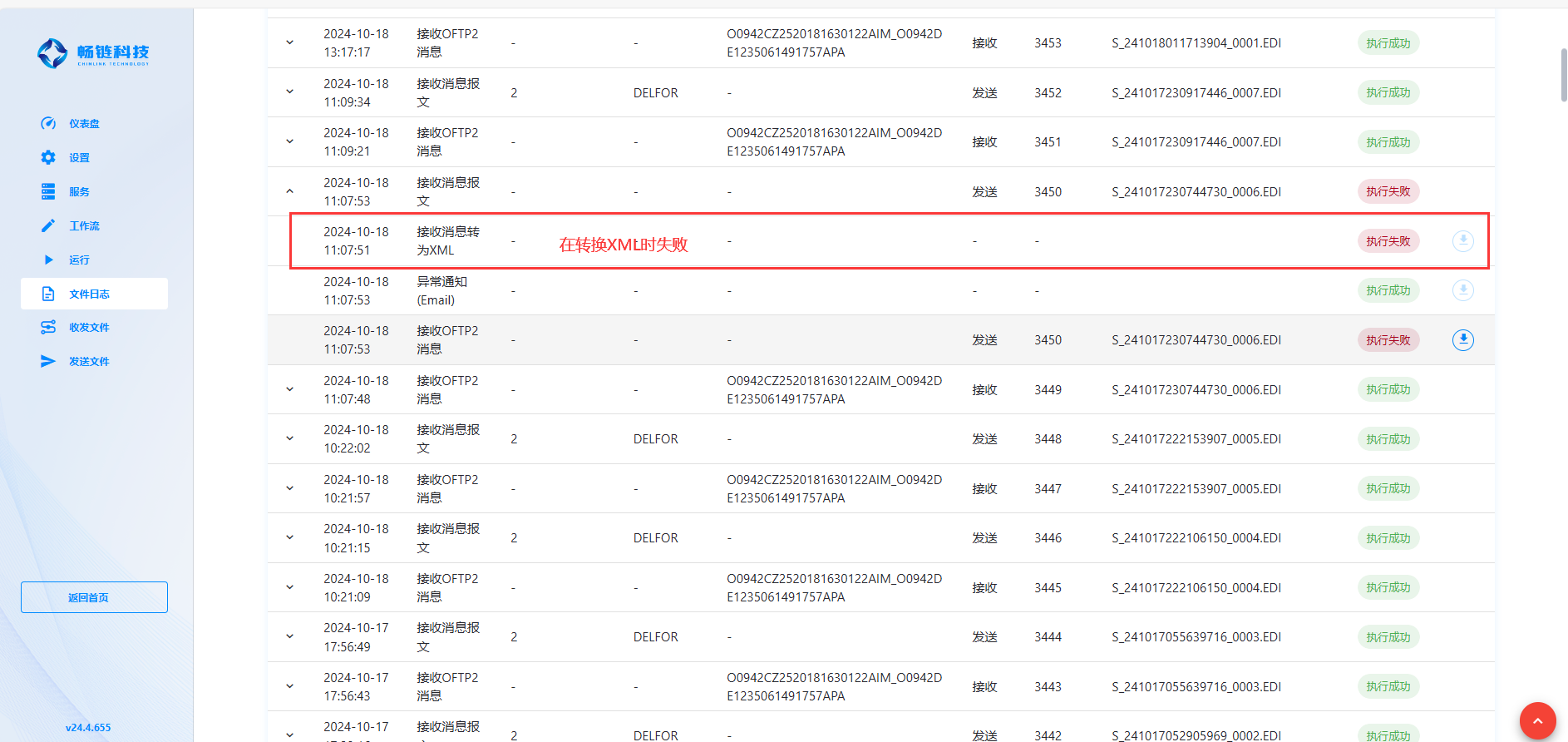The width and height of the screenshot is (1568, 742).
Task: Open the 收发文件 transfer icon
Action: [48, 327]
